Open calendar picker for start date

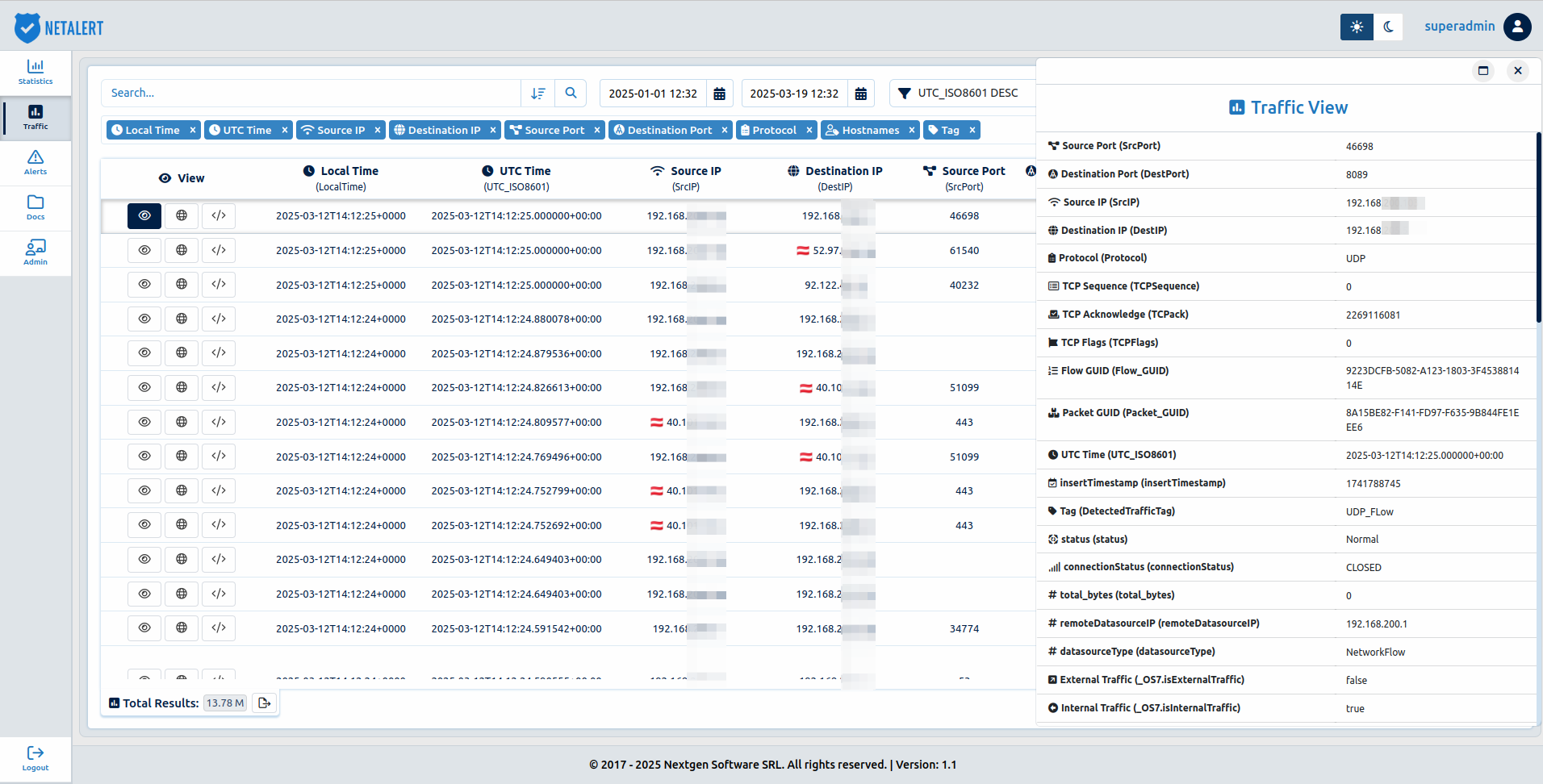tap(720, 94)
